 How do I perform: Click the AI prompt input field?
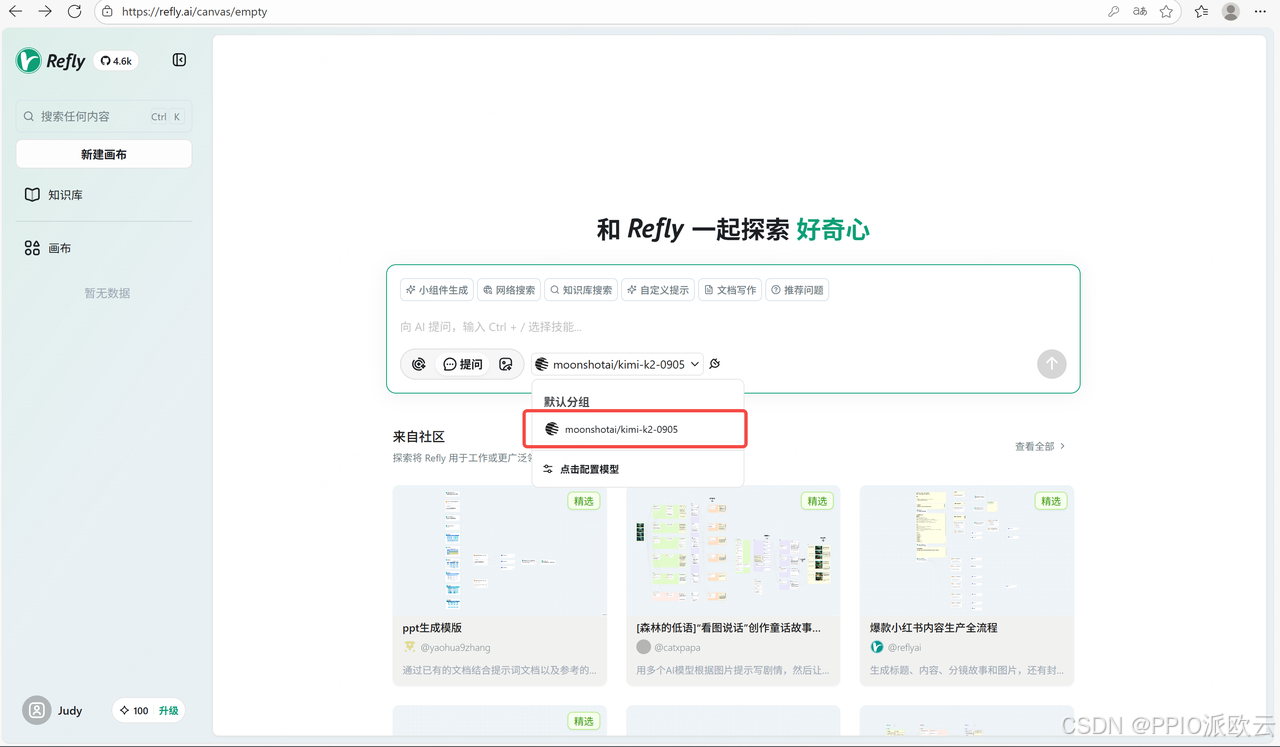coord(733,327)
